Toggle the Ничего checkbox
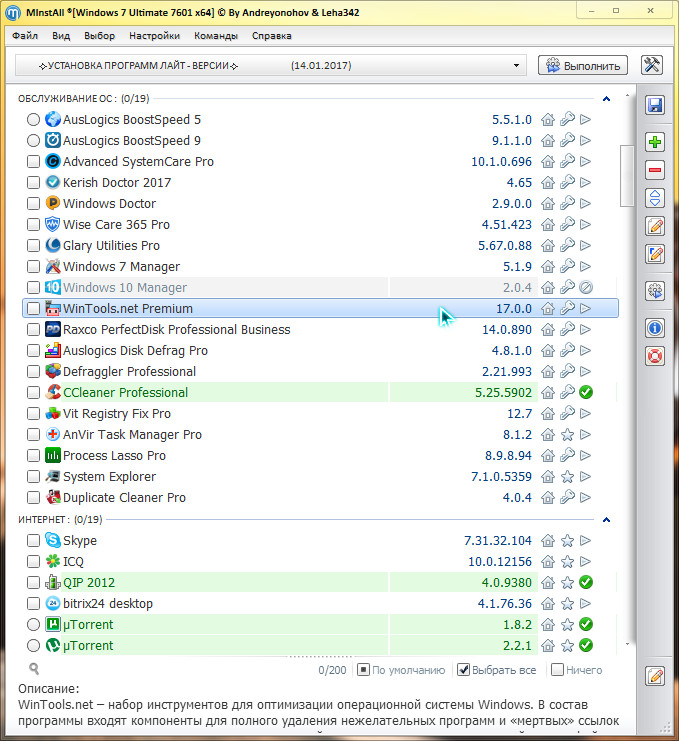 558,670
